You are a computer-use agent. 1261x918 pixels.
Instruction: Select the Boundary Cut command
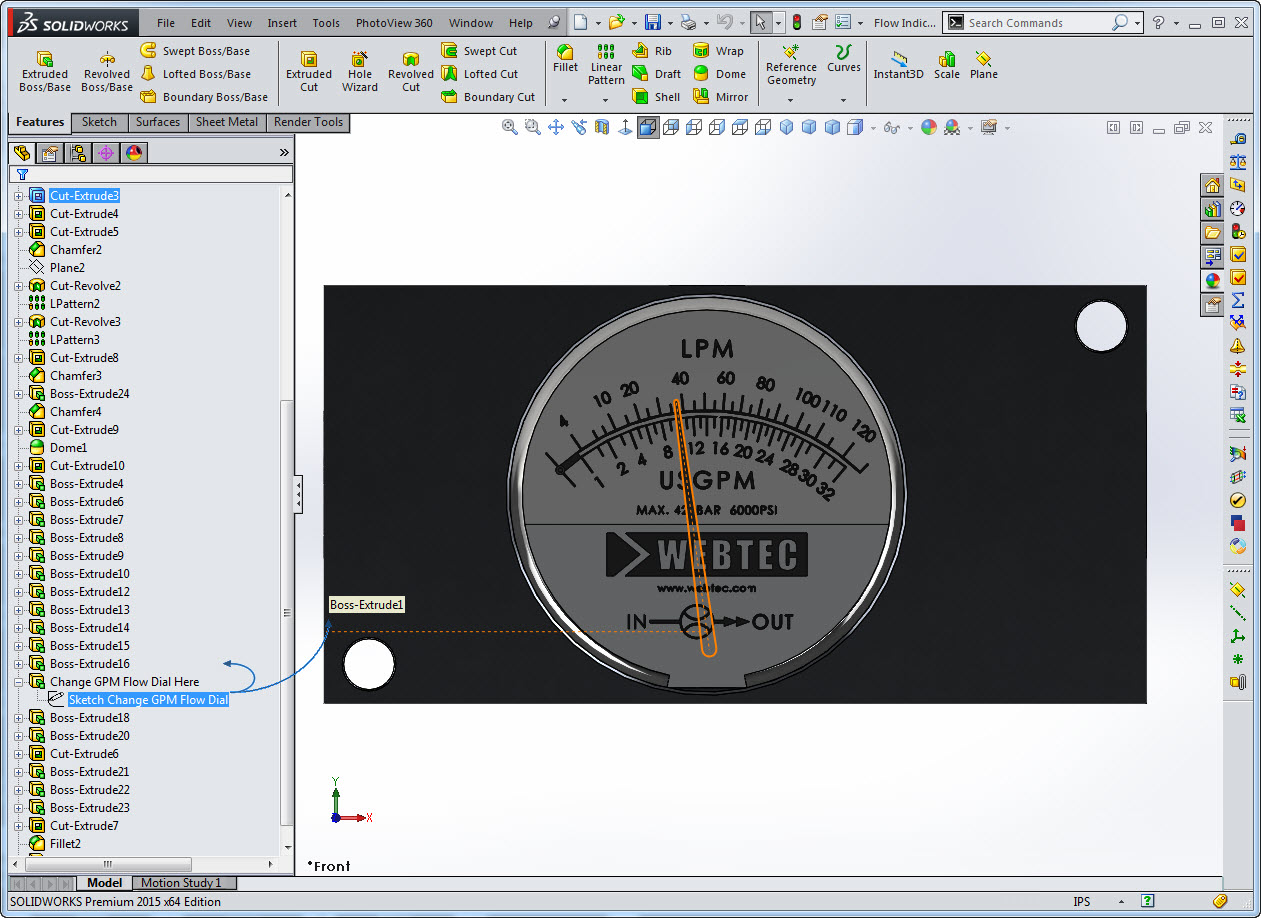(488, 97)
